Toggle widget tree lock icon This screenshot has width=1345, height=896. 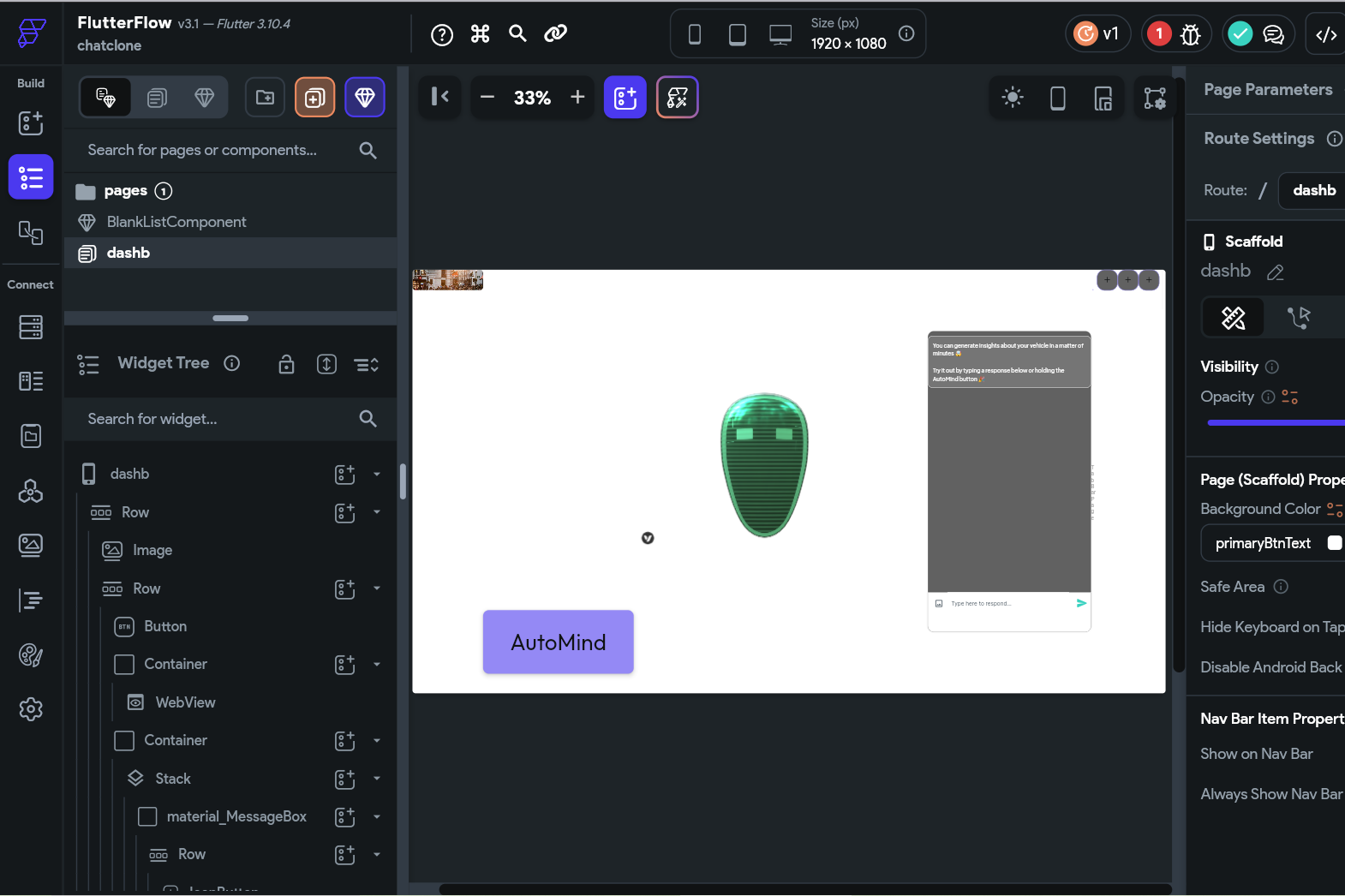(287, 364)
